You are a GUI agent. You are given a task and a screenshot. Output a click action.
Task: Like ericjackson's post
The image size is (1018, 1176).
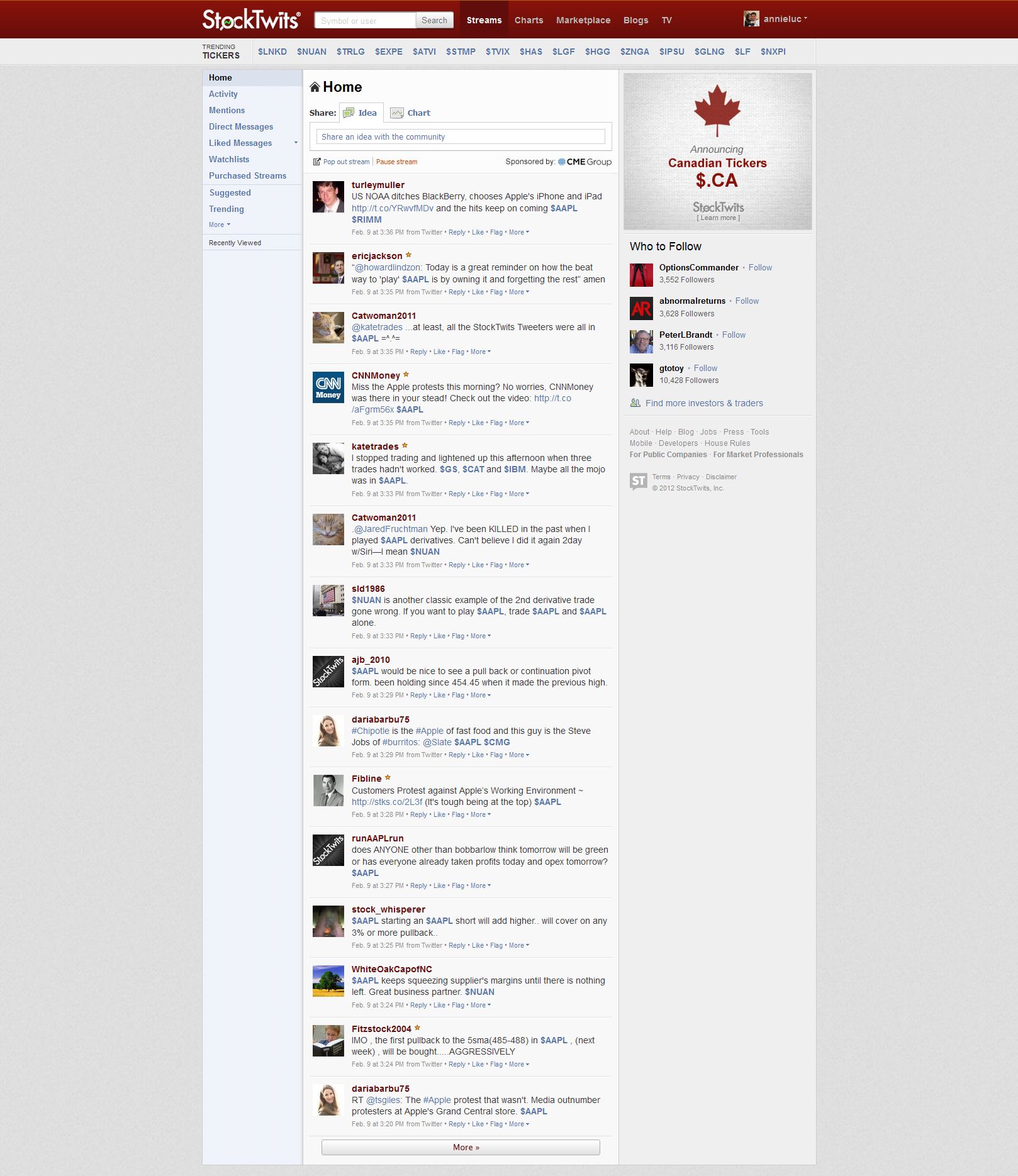click(478, 292)
